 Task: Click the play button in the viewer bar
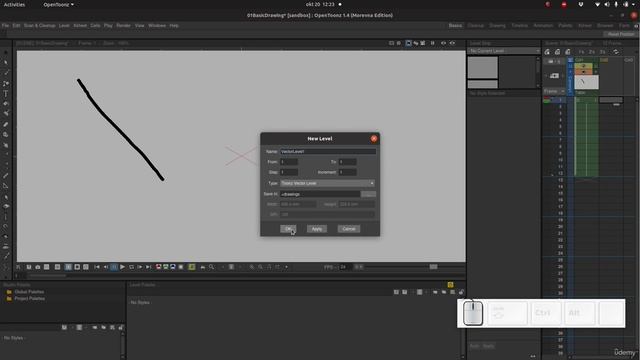coord(122,267)
